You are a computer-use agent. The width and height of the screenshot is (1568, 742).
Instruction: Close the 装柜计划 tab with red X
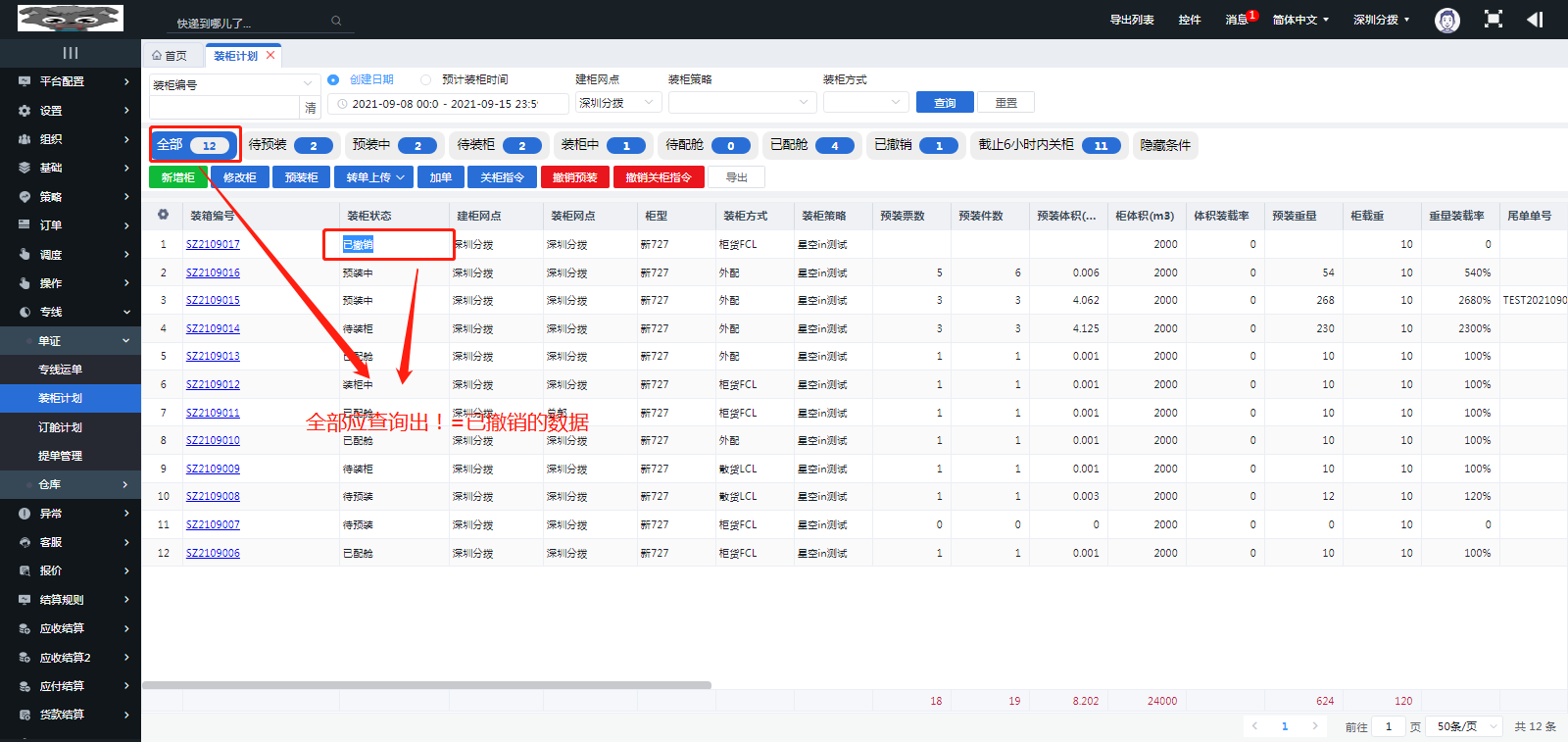tap(270, 55)
